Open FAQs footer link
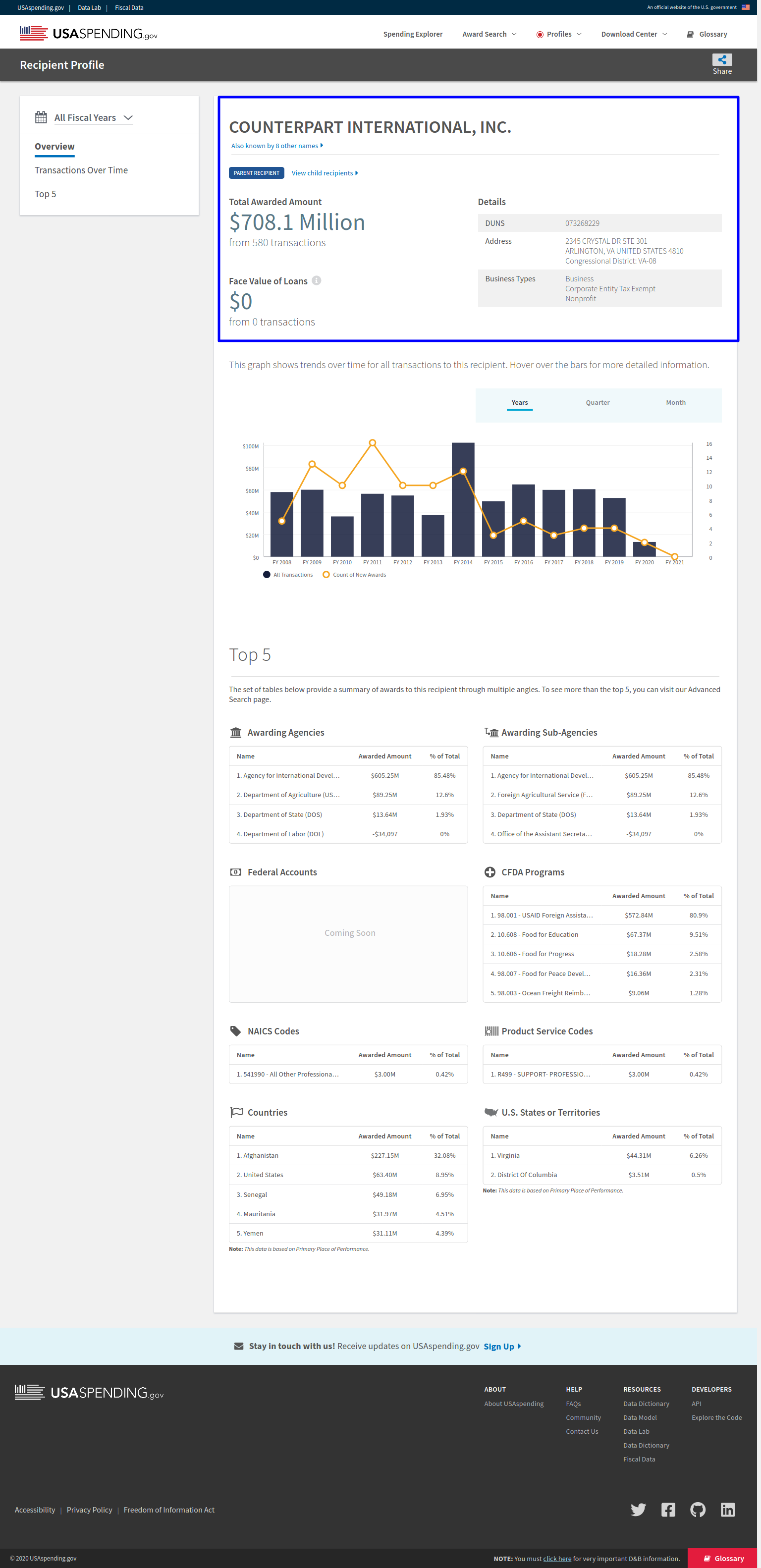The width and height of the screenshot is (761, 1568). (x=573, y=1404)
